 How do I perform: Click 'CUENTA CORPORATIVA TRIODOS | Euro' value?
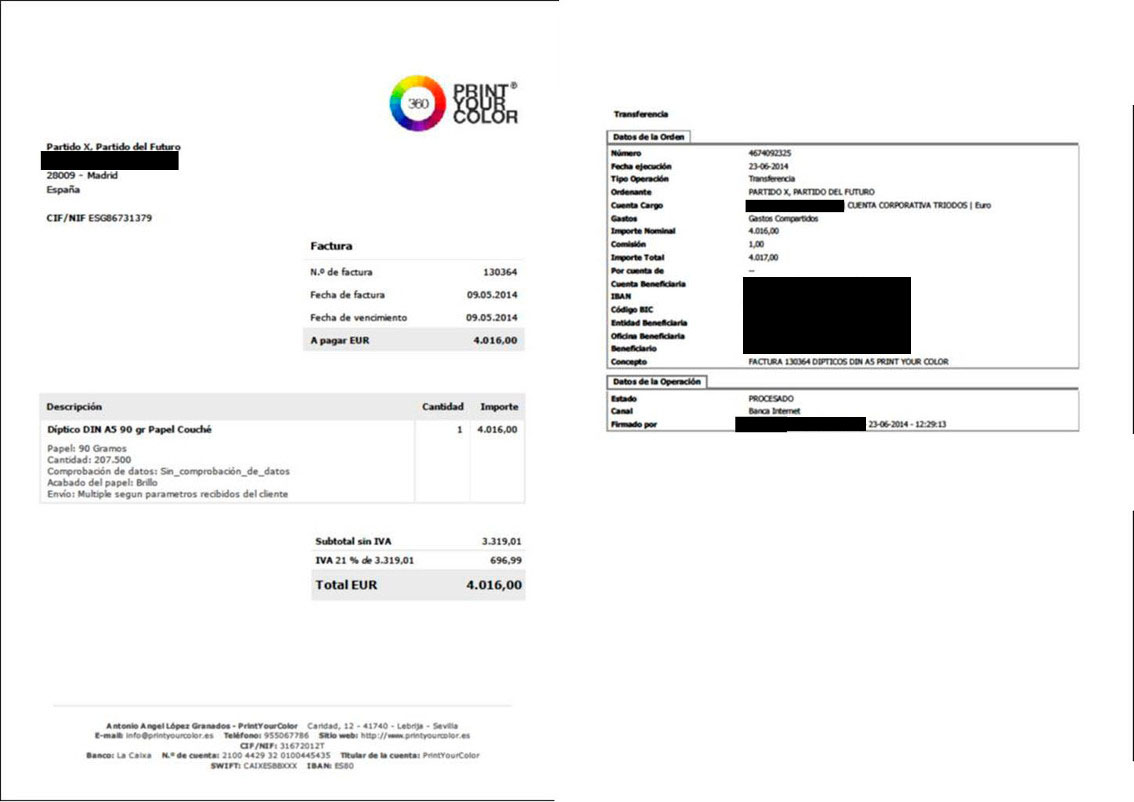919,205
